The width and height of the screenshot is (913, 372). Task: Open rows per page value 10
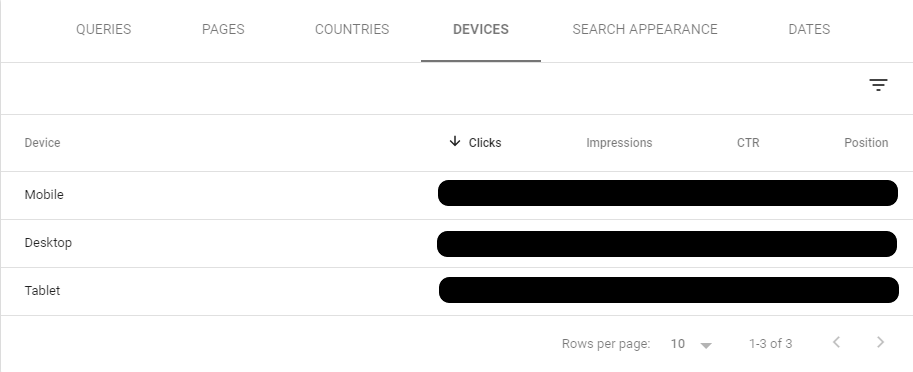[x=678, y=343]
